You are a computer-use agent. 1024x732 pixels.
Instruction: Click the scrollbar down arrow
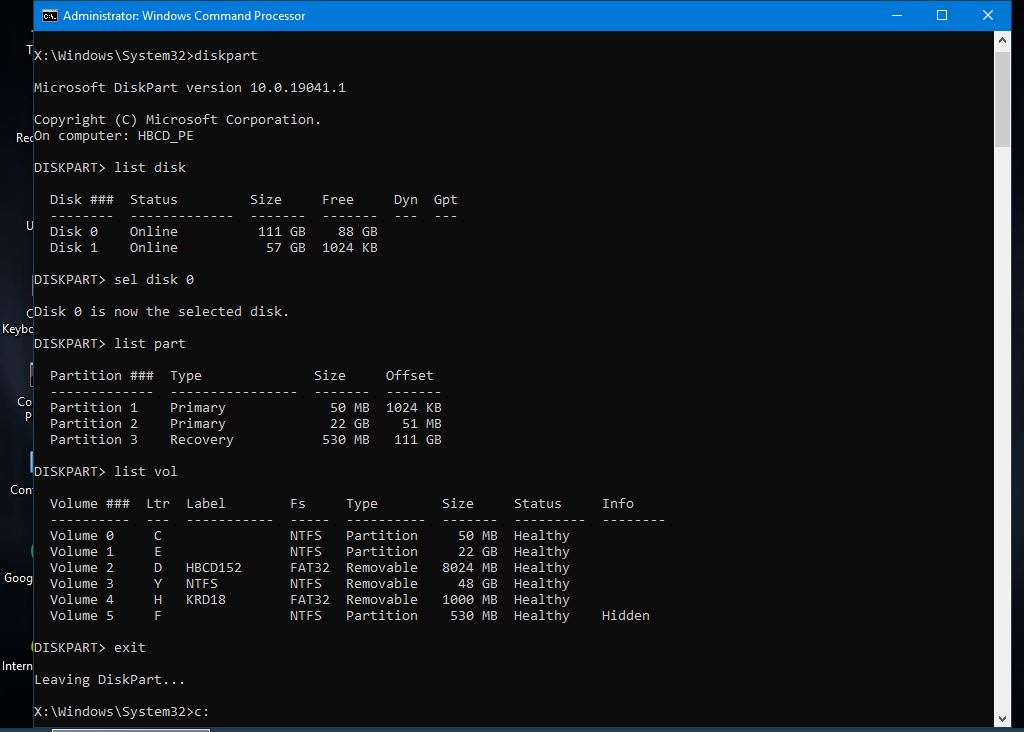(1003, 717)
